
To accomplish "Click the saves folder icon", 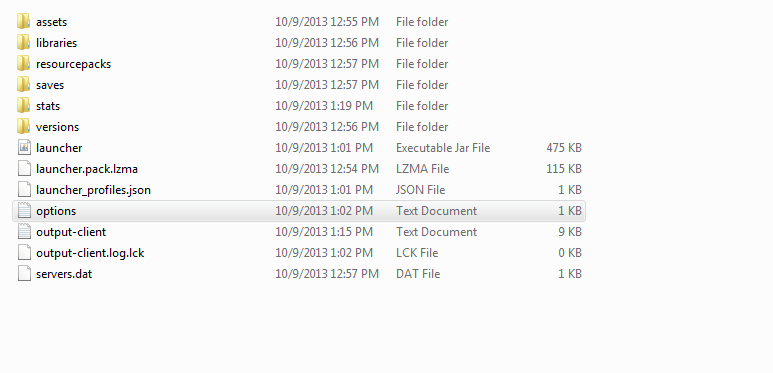I will [24, 85].
